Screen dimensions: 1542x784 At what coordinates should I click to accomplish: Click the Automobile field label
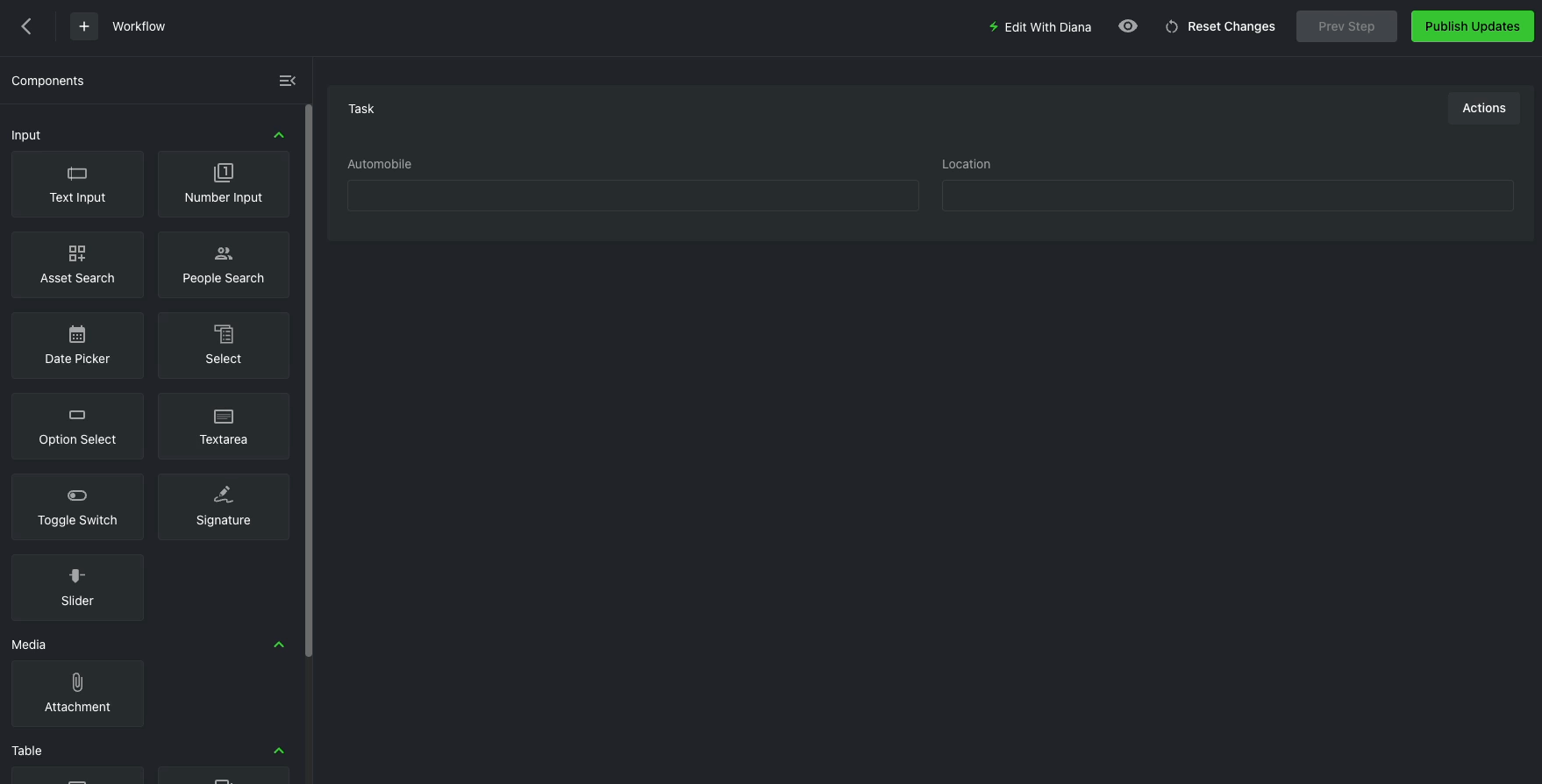pyautogui.click(x=379, y=164)
